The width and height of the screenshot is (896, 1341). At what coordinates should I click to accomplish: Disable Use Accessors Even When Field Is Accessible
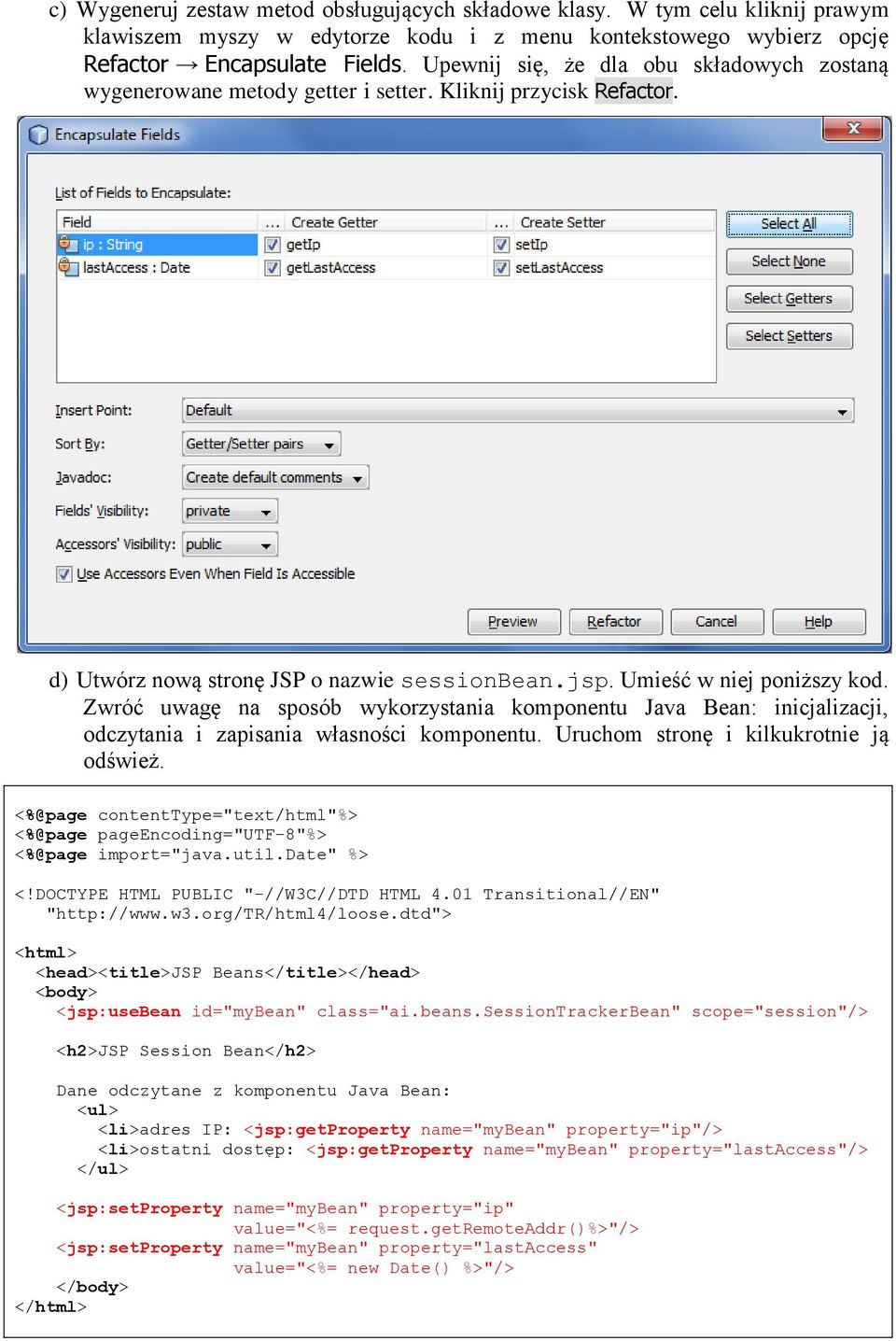coord(64,574)
